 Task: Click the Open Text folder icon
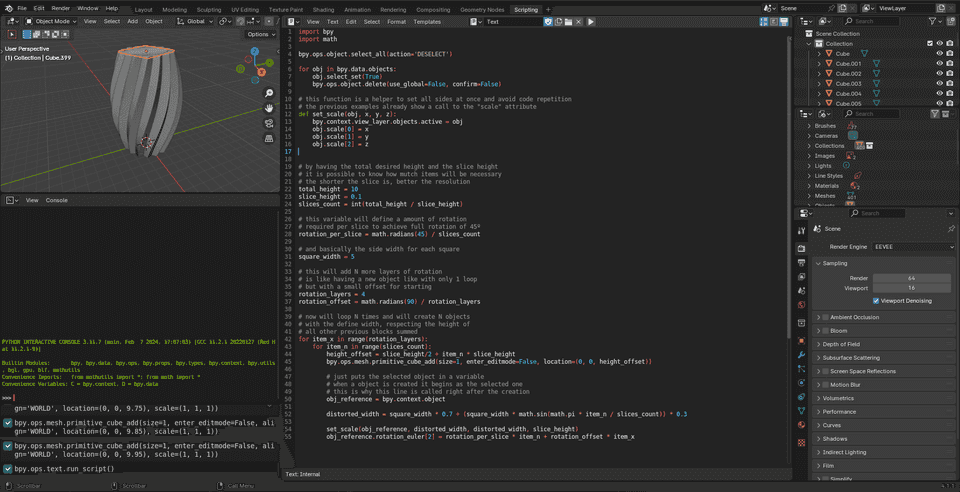coord(568,21)
